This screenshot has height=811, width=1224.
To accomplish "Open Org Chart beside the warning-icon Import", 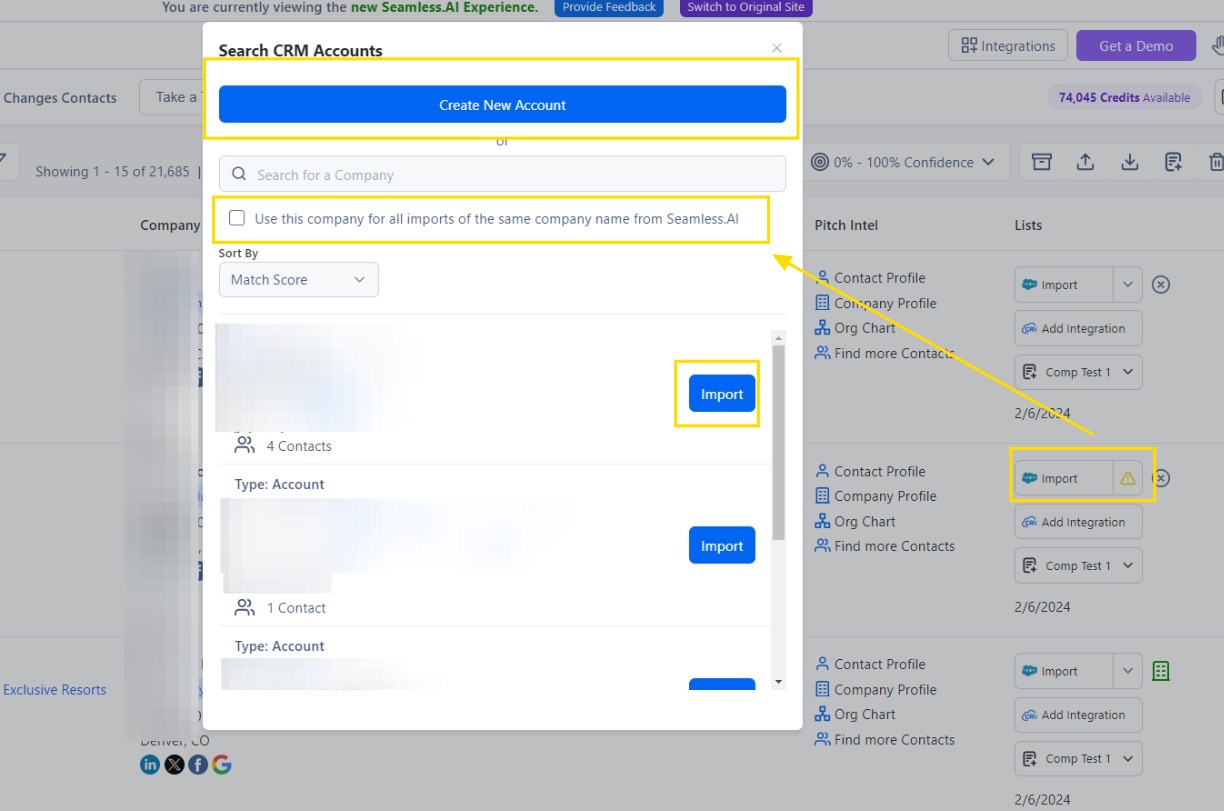I will pos(855,521).
